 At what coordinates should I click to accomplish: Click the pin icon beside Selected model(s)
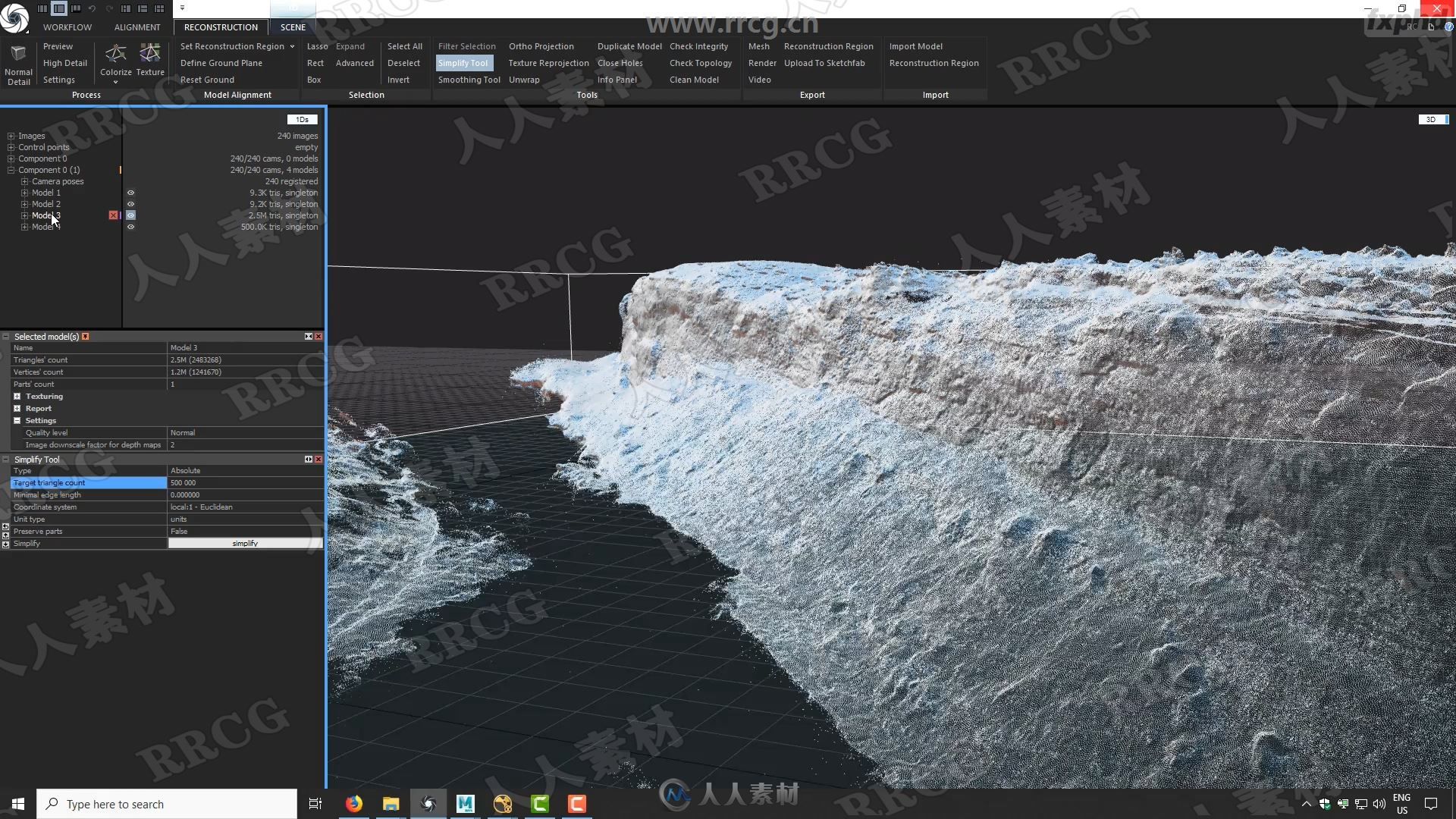[86, 336]
